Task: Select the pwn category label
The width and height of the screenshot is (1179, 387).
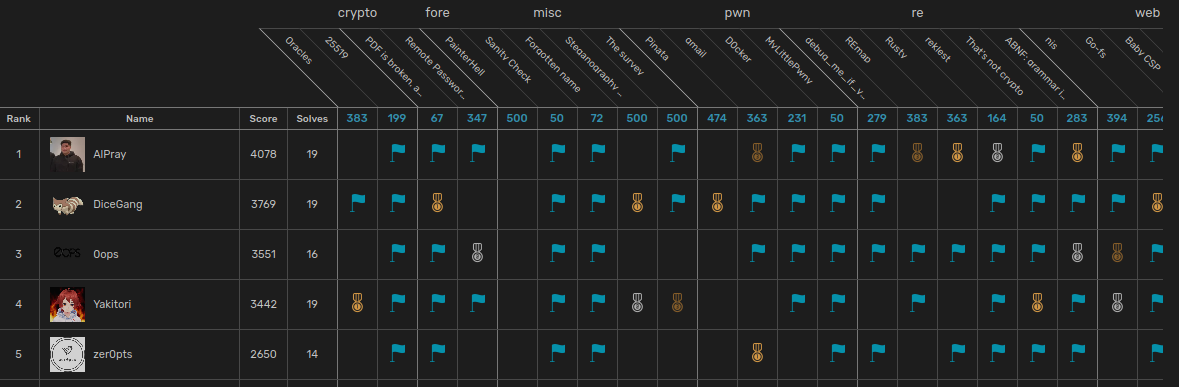Action: point(737,13)
